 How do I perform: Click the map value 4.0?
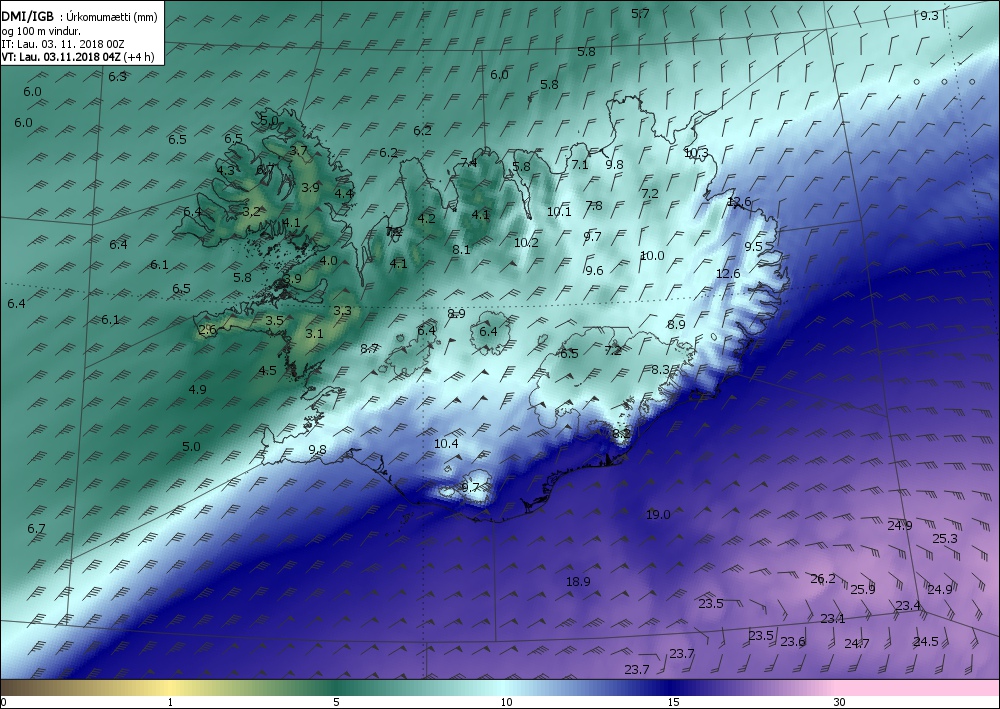click(x=328, y=260)
